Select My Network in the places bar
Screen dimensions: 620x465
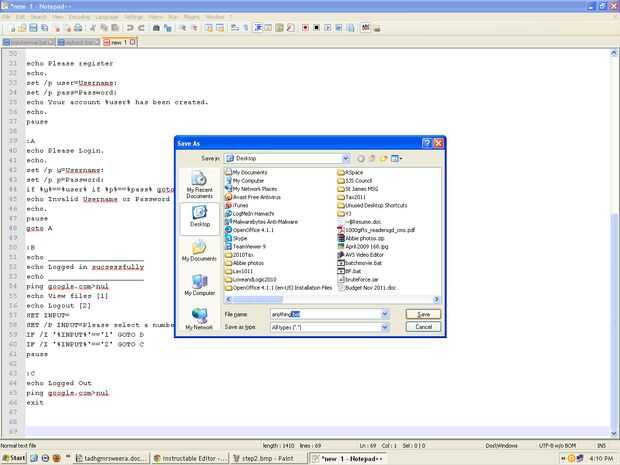point(199,319)
